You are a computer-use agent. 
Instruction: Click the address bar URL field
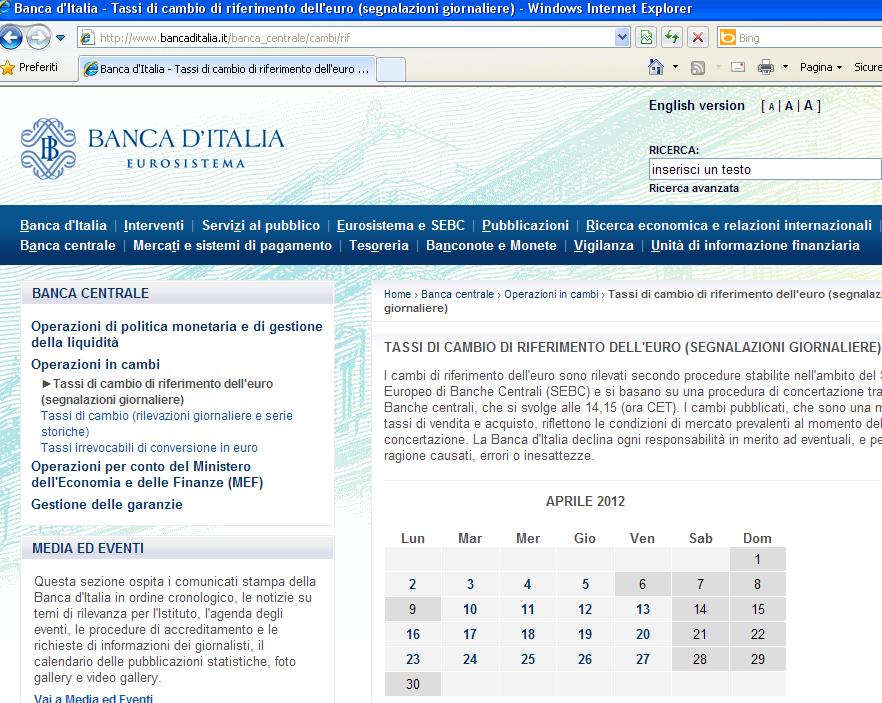tap(346, 38)
